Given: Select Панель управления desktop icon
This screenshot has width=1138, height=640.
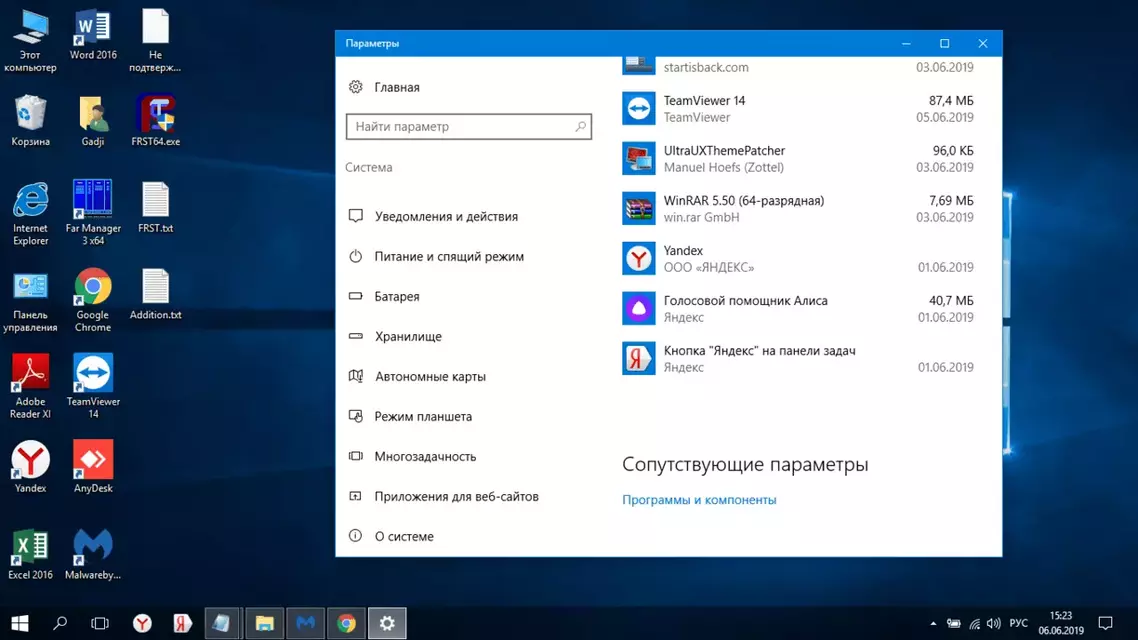Looking at the screenshot, I should [x=30, y=300].
